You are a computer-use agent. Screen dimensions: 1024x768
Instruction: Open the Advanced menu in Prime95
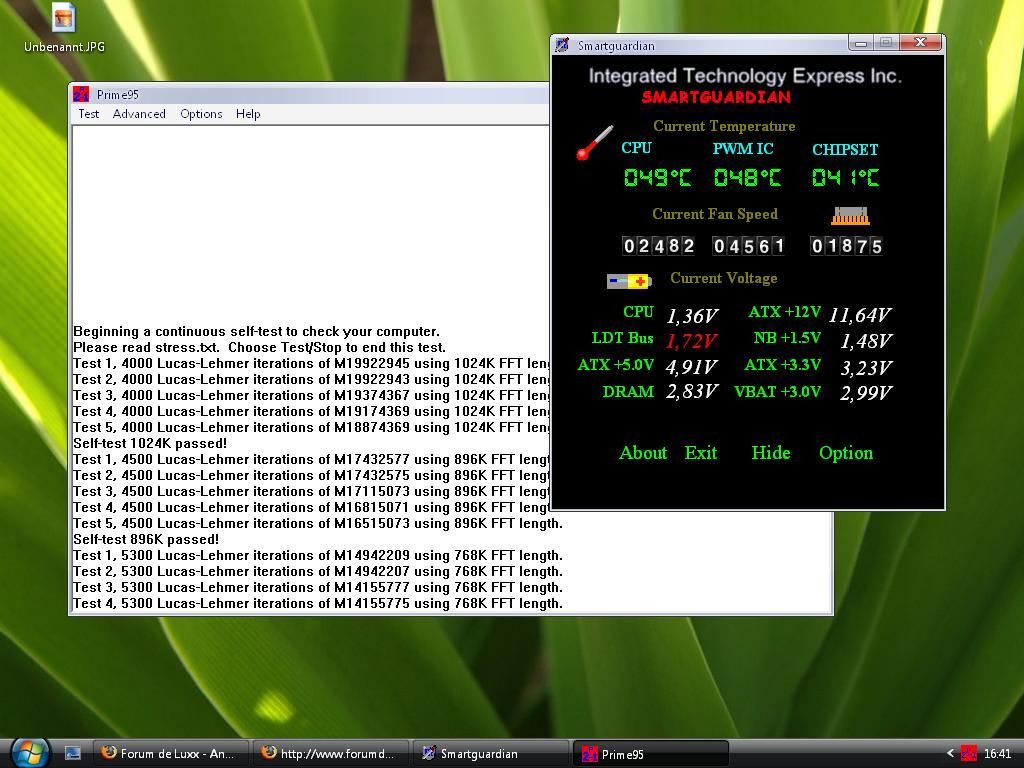[x=139, y=114]
